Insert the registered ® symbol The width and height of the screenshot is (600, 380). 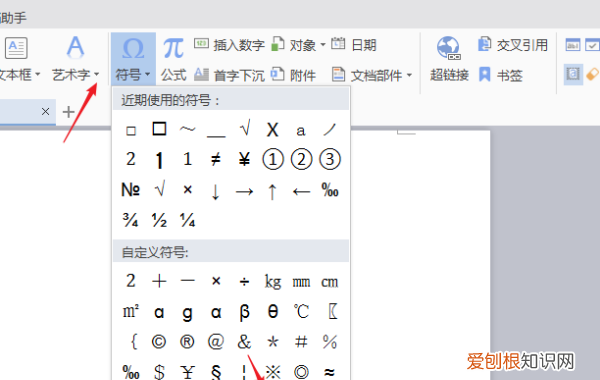(x=188, y=341)
